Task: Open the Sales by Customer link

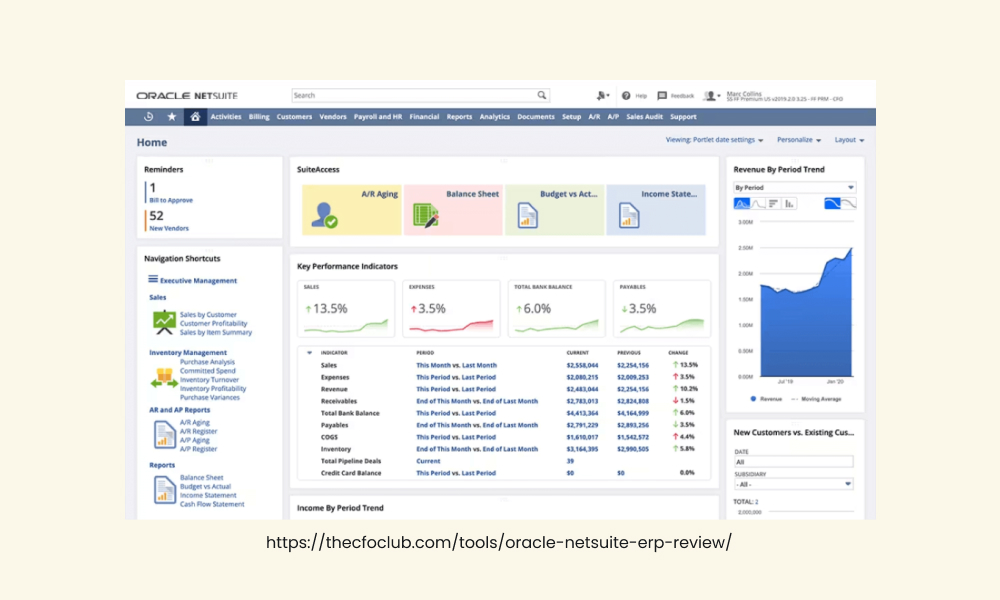Action: point(208,314)
